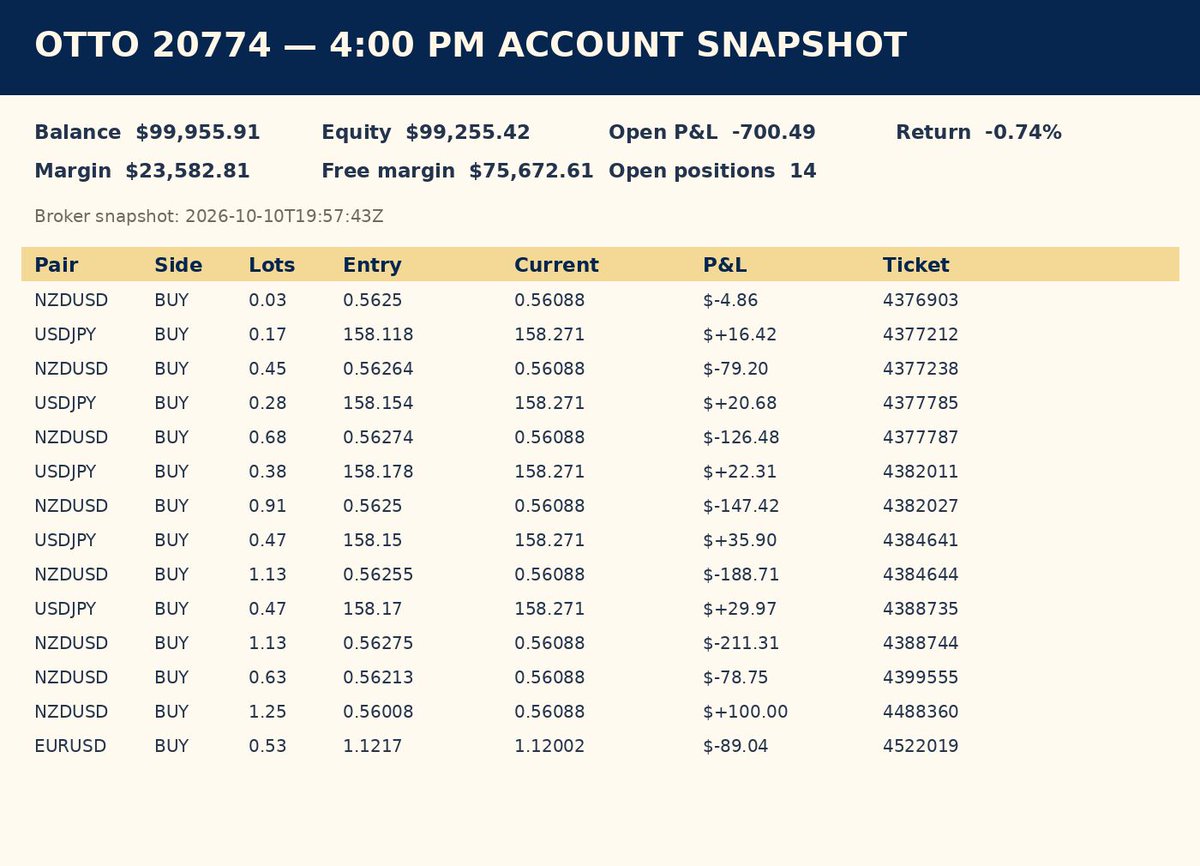The width and height of the screenshot is (1200, 866).
Task: Click the Ticket column header
Action: 916,265
